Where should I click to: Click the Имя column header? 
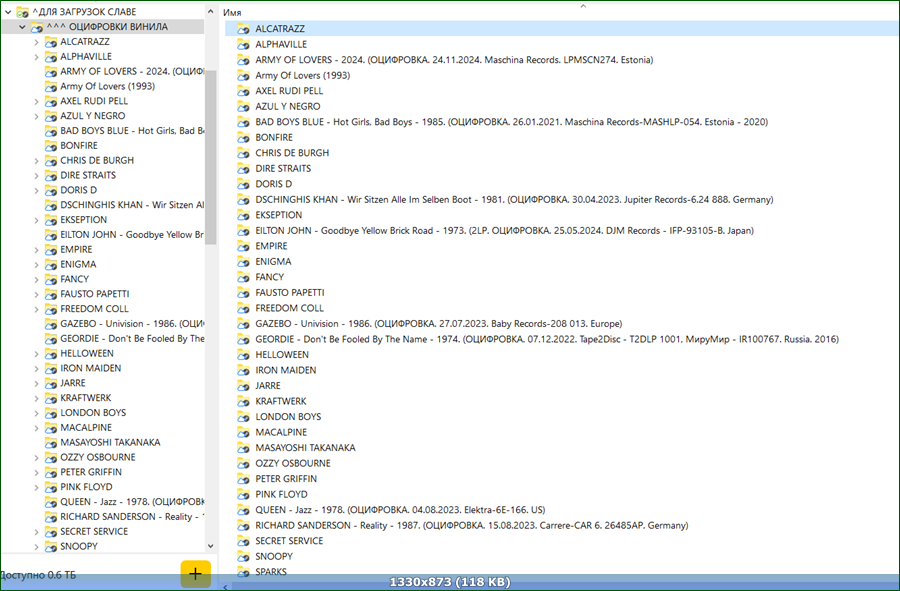tap(232, 12)
